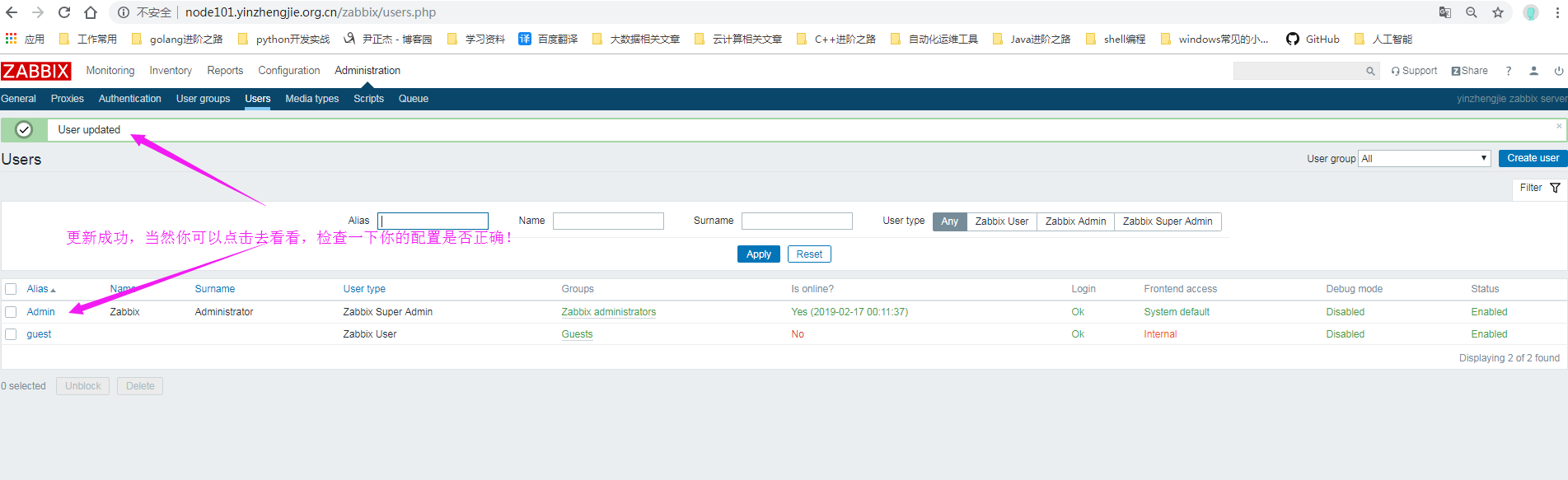Switch to the General submenu
Viewport: 1568px width, 480px height.
[x=18, y=99]
